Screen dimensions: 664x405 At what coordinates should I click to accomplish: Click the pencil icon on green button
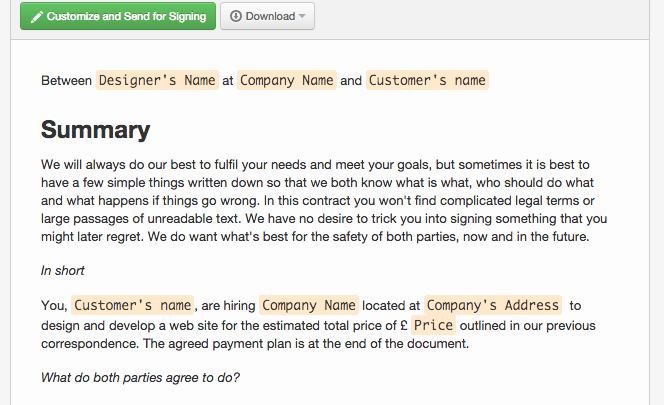(x=37, y=17)
